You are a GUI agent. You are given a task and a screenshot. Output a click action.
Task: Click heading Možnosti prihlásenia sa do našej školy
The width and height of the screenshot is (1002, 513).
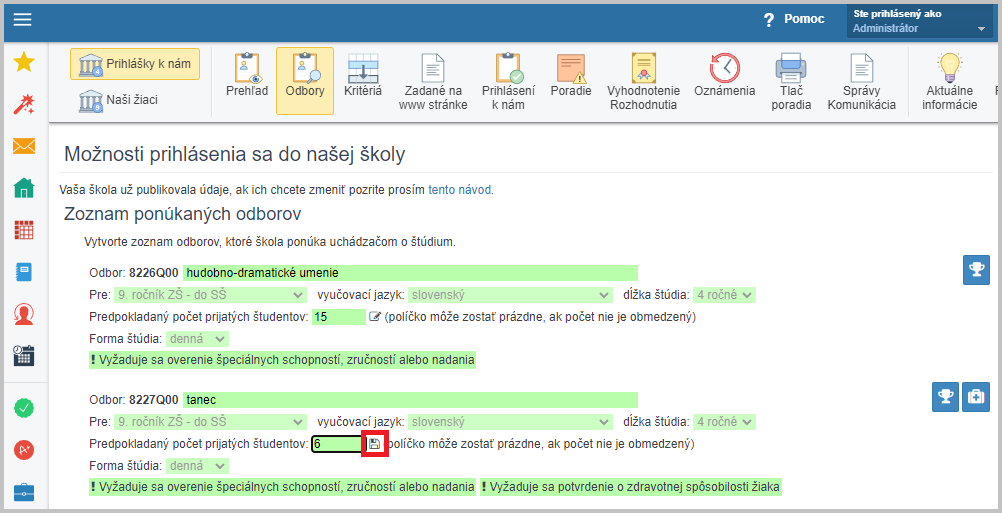click(235, 155)
